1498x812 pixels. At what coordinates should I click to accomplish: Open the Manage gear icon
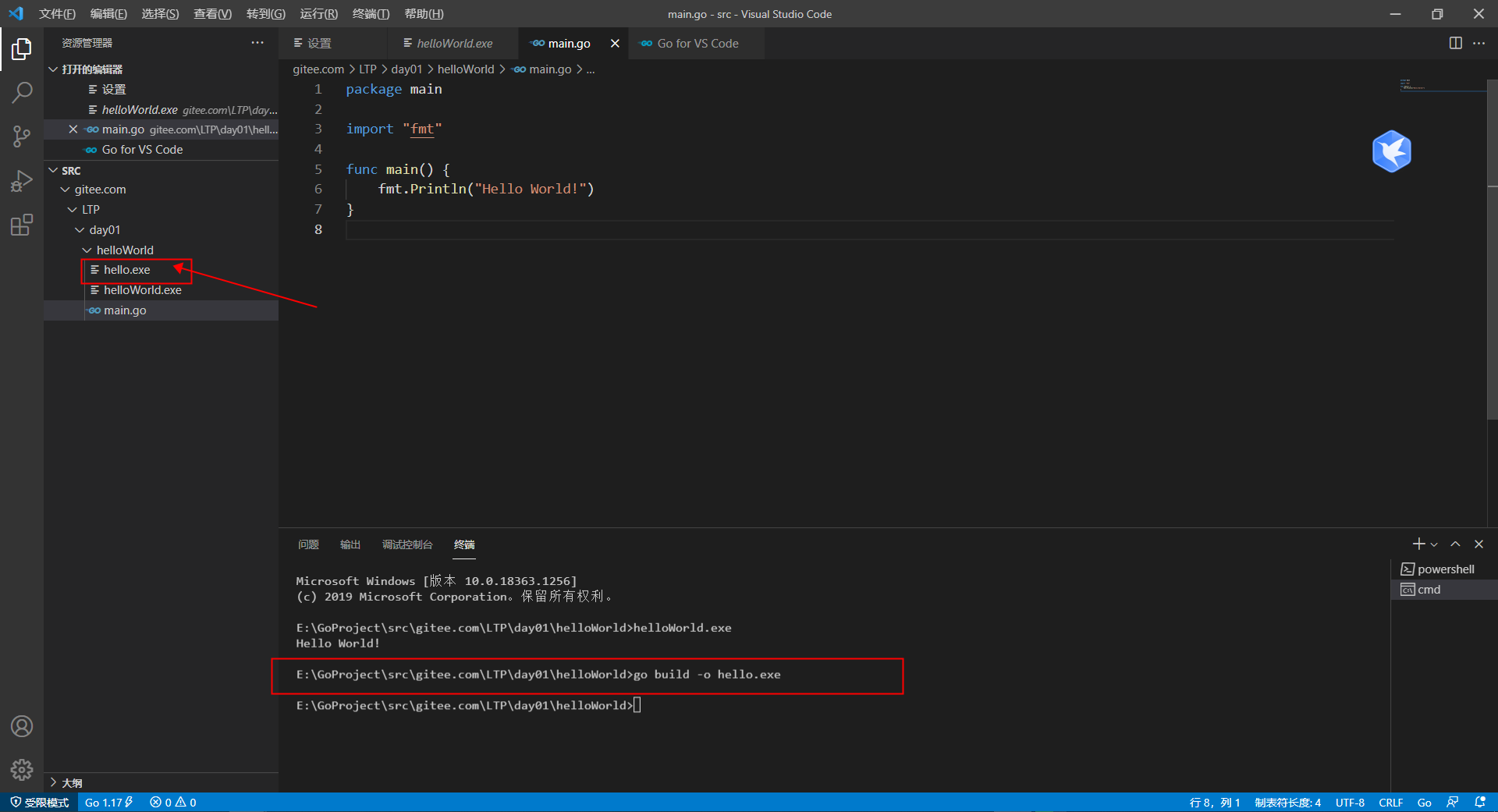click(x=22, y=770)
